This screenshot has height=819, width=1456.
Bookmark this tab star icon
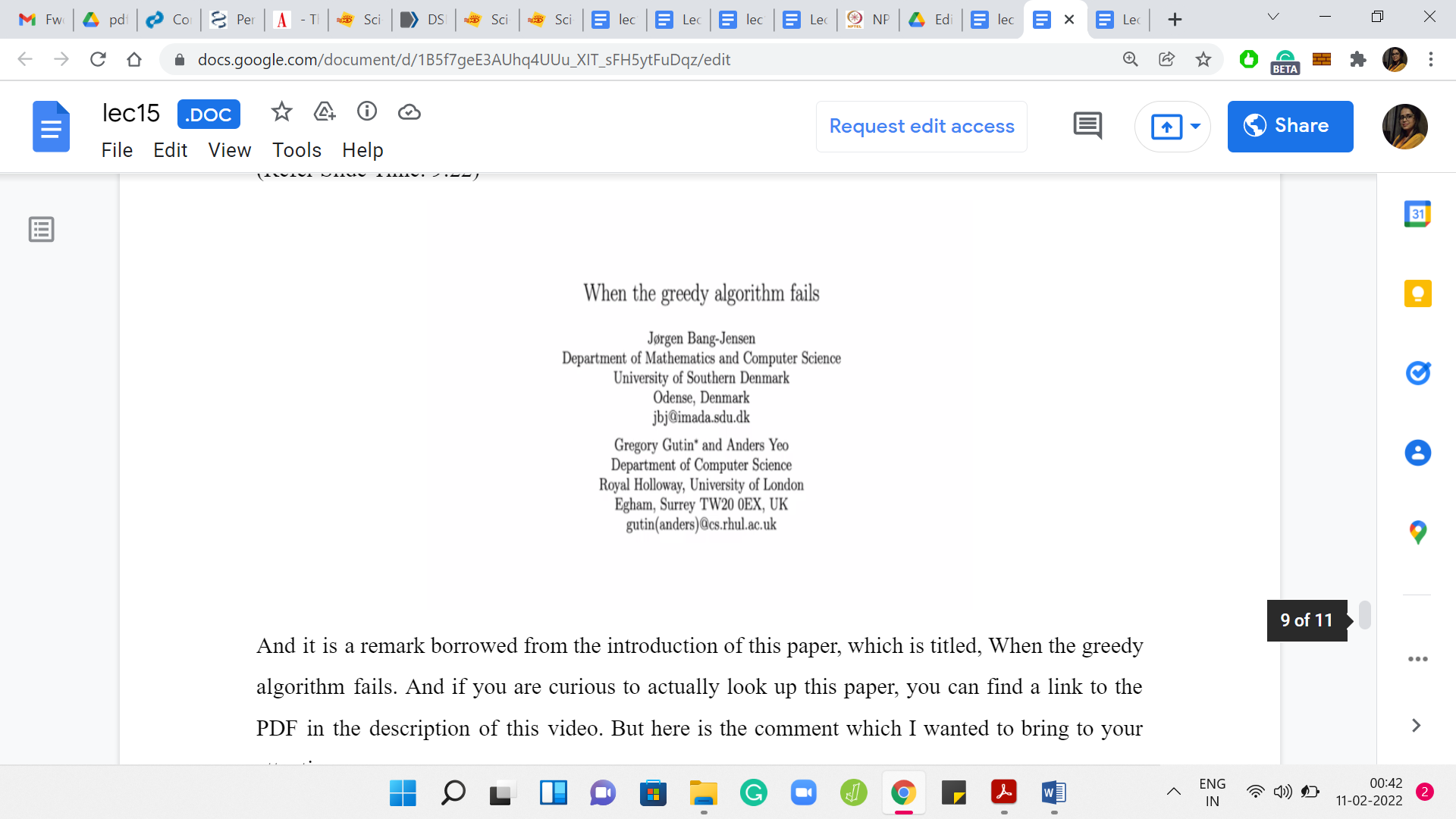click(x=1203, y=59)
